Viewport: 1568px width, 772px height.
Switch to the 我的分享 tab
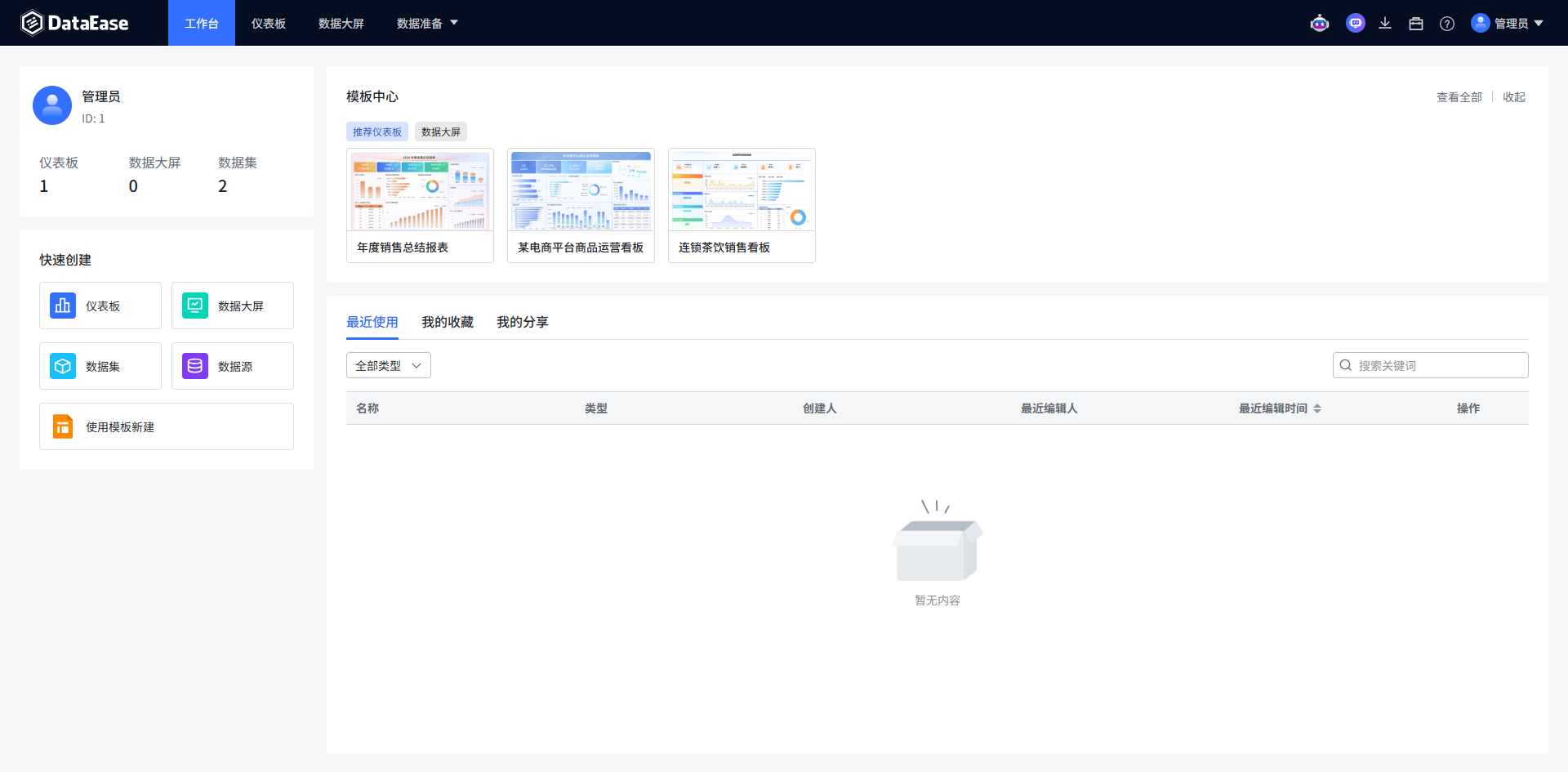pos(523,322)
